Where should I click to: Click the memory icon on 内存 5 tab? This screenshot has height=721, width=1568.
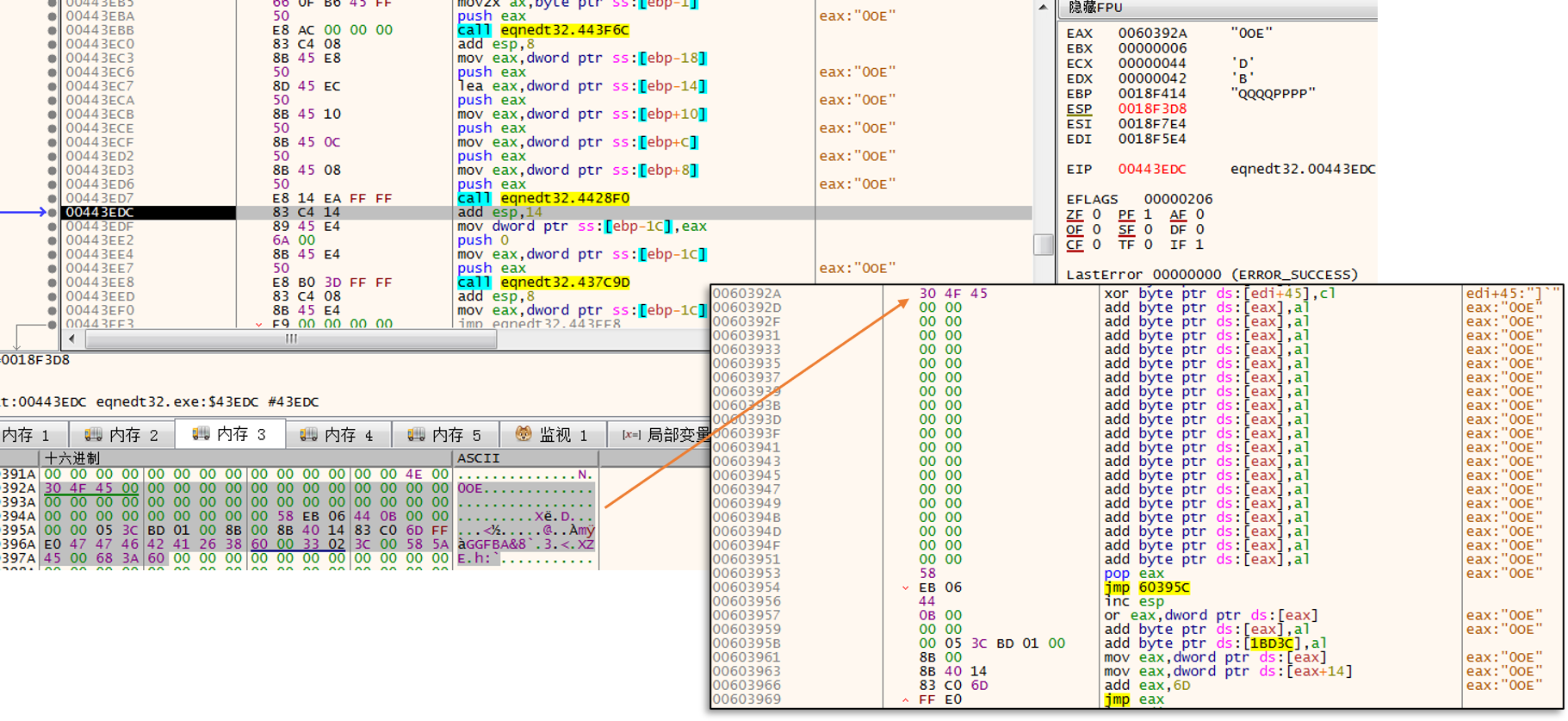click(416, 434)
